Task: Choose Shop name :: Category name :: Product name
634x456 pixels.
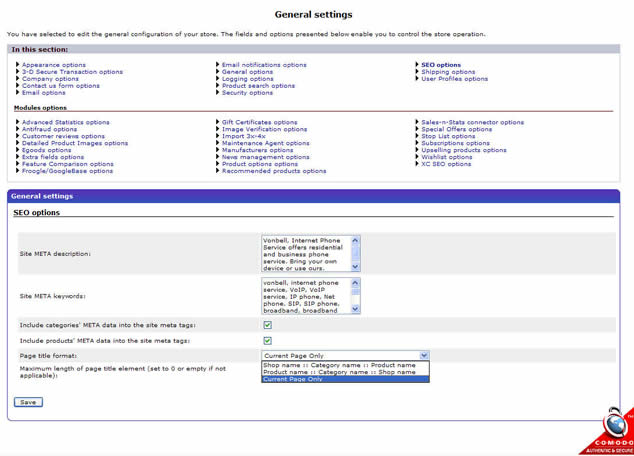Action: pyautogui.click(x=345, y=365)
